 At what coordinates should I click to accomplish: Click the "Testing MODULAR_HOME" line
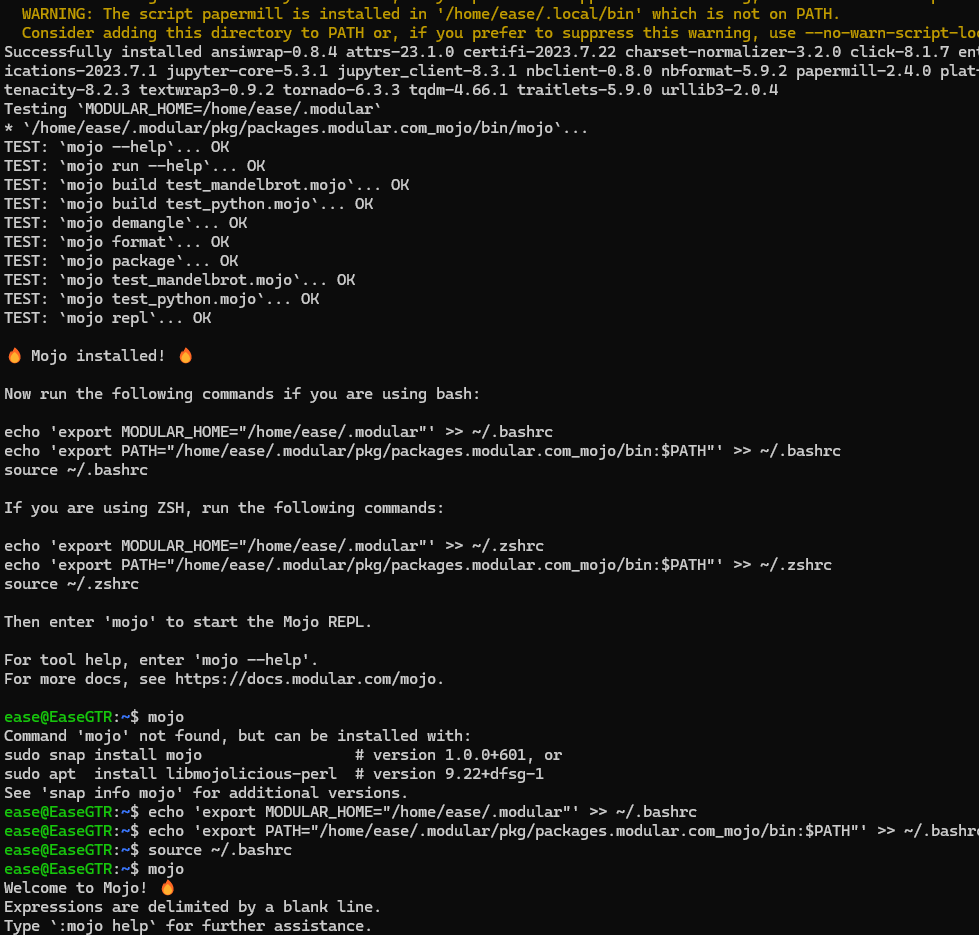(x=192, y=109)
